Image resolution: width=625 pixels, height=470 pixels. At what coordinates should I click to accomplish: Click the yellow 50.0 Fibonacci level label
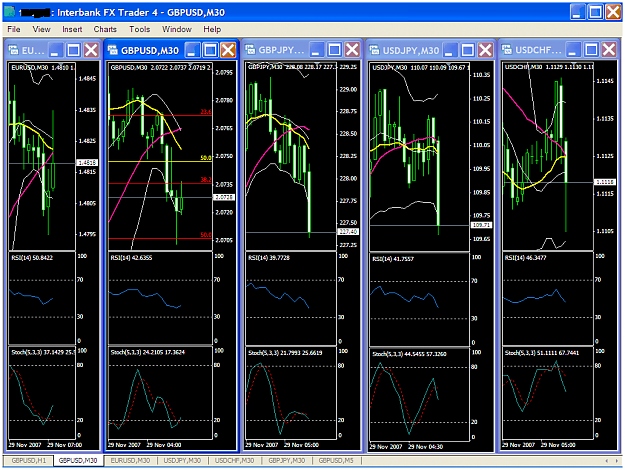pos(206,158)
